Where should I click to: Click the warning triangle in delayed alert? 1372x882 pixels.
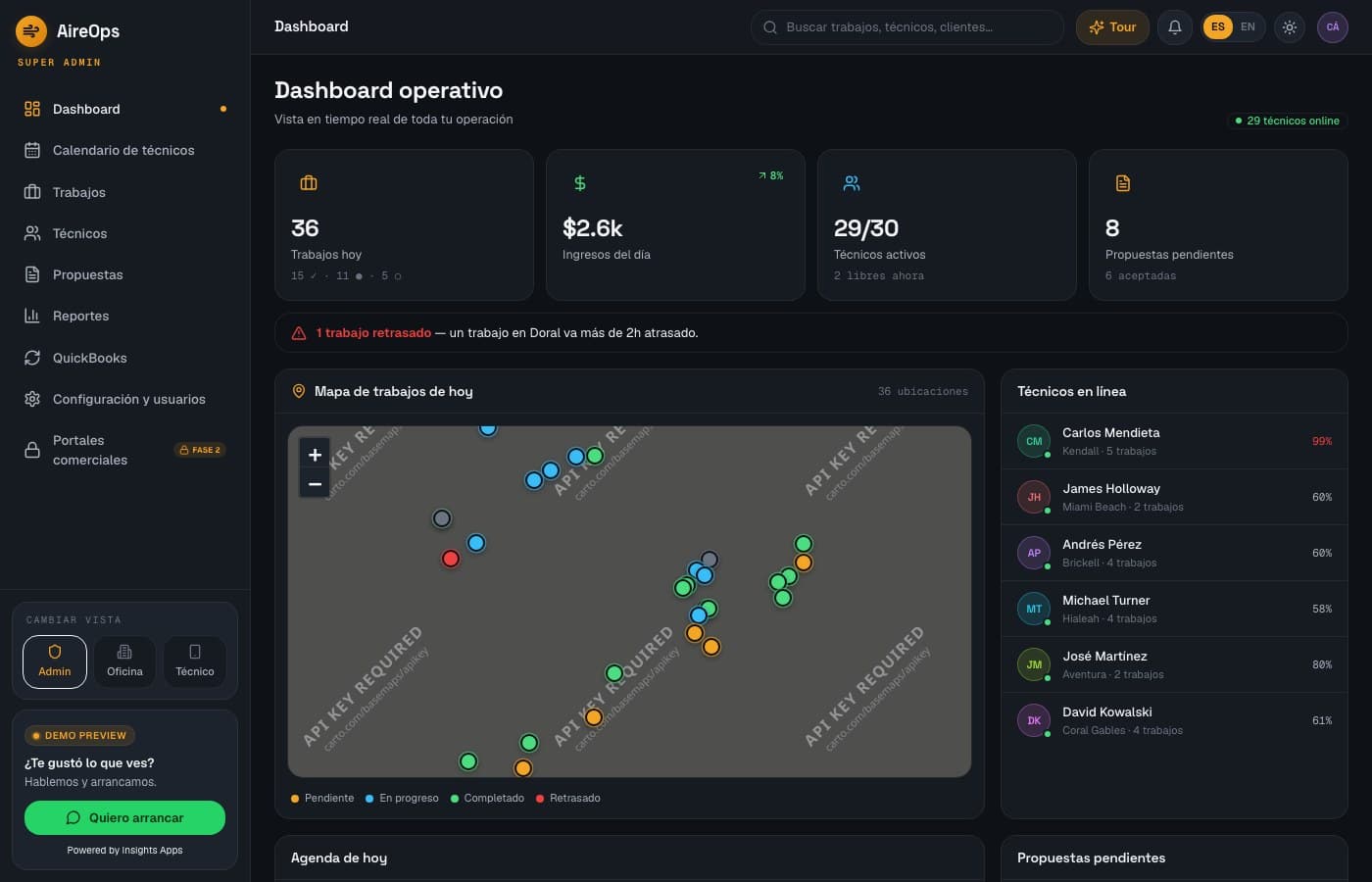(x=299, y=333)
